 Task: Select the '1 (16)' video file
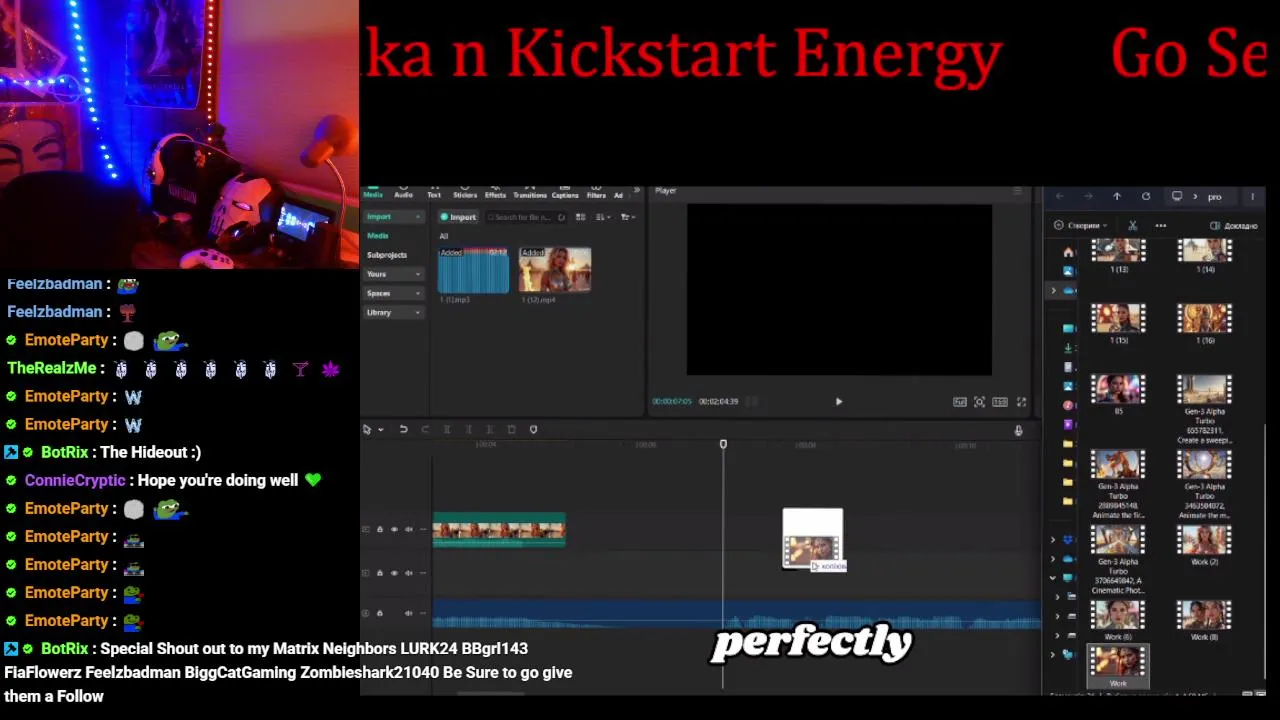point(1205,325)
